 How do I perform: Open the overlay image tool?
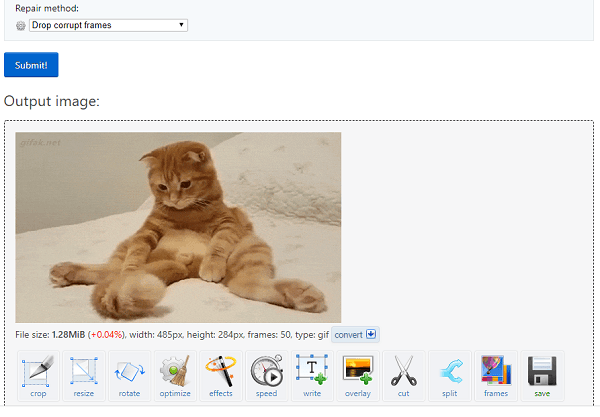[x=358, y=376]
